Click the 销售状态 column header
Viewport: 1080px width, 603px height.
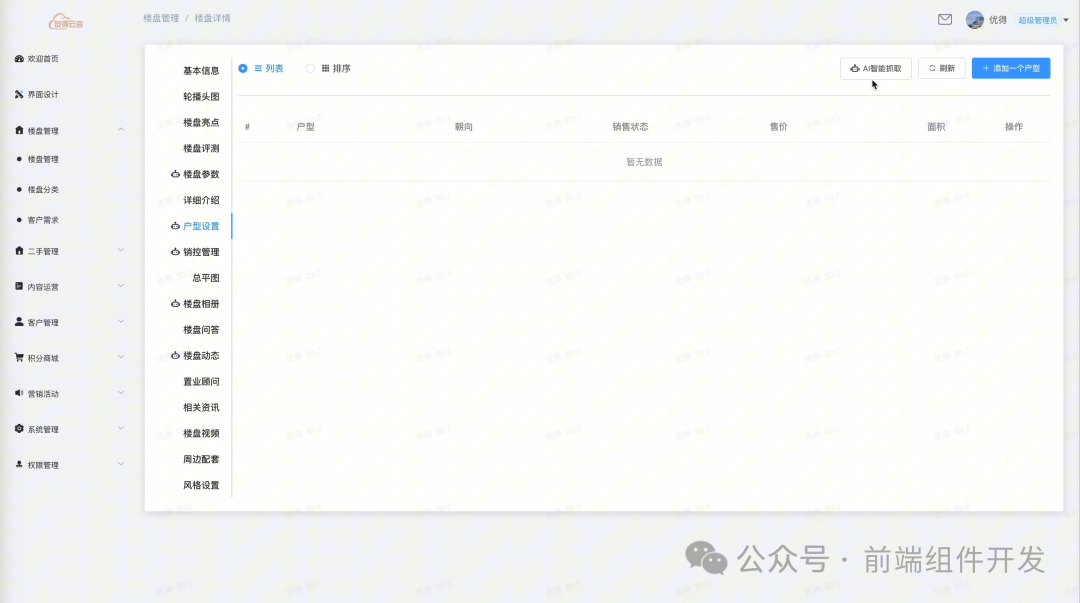point(630,127)
